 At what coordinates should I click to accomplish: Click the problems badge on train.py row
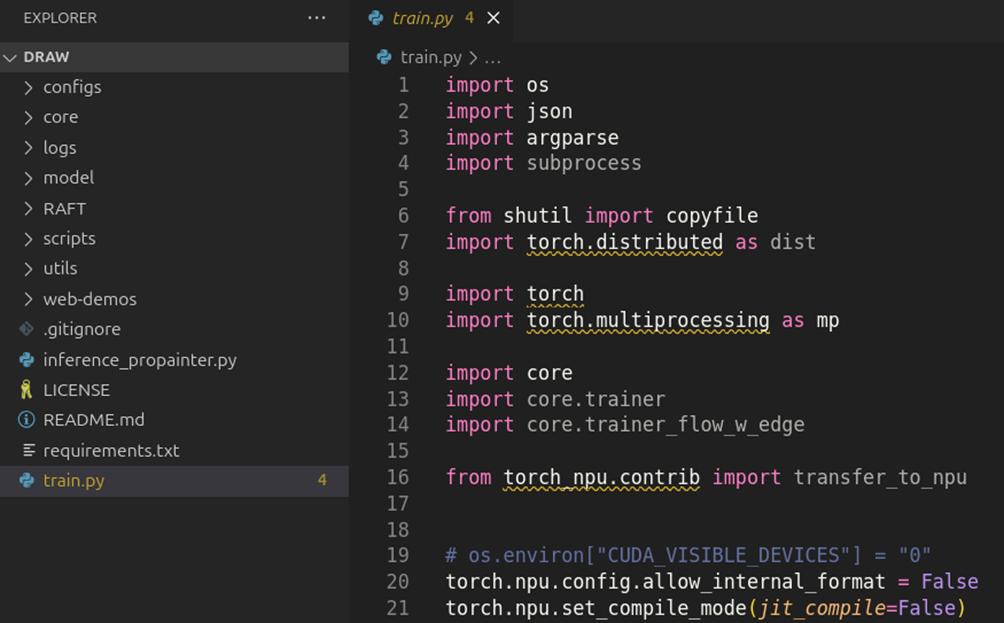pos(322,481)
